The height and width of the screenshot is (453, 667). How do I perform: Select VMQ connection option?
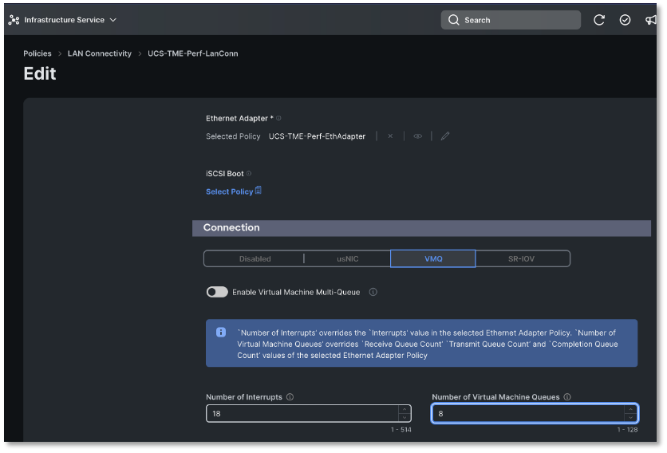pos(433,259)
